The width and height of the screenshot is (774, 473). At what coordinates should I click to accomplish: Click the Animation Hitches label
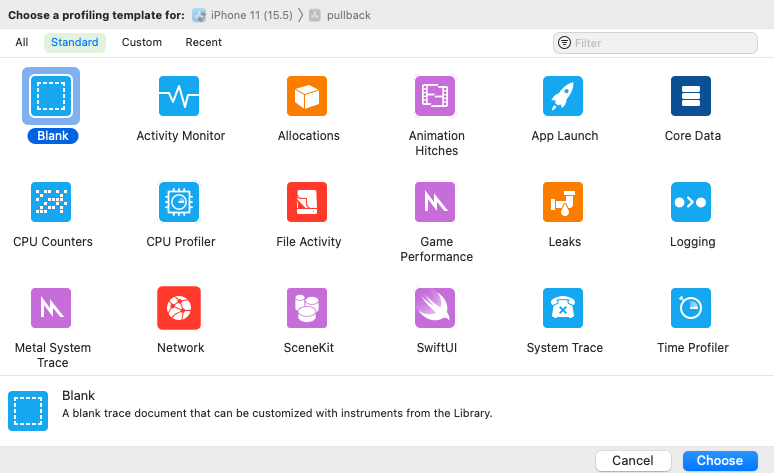437,143
